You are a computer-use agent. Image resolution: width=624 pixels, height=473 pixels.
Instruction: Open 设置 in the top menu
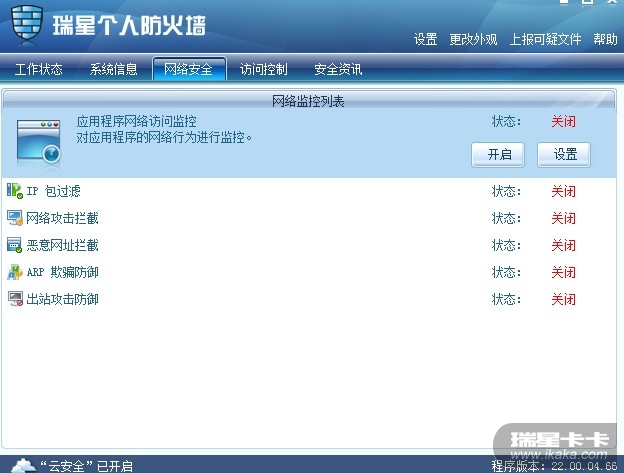425,39
